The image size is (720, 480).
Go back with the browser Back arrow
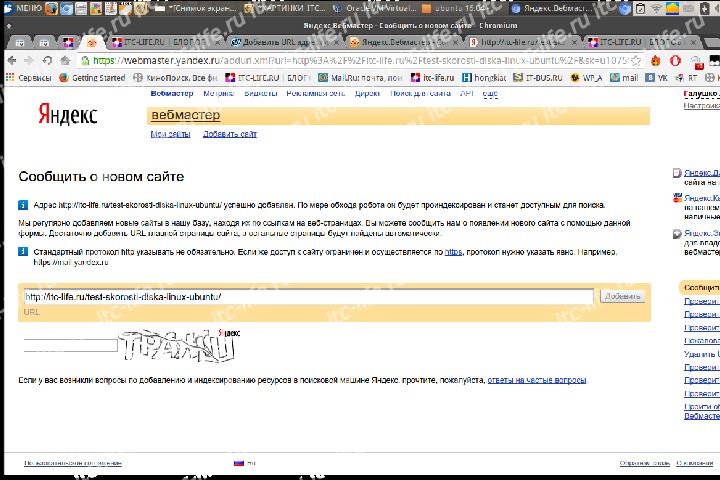coord(12,60)
